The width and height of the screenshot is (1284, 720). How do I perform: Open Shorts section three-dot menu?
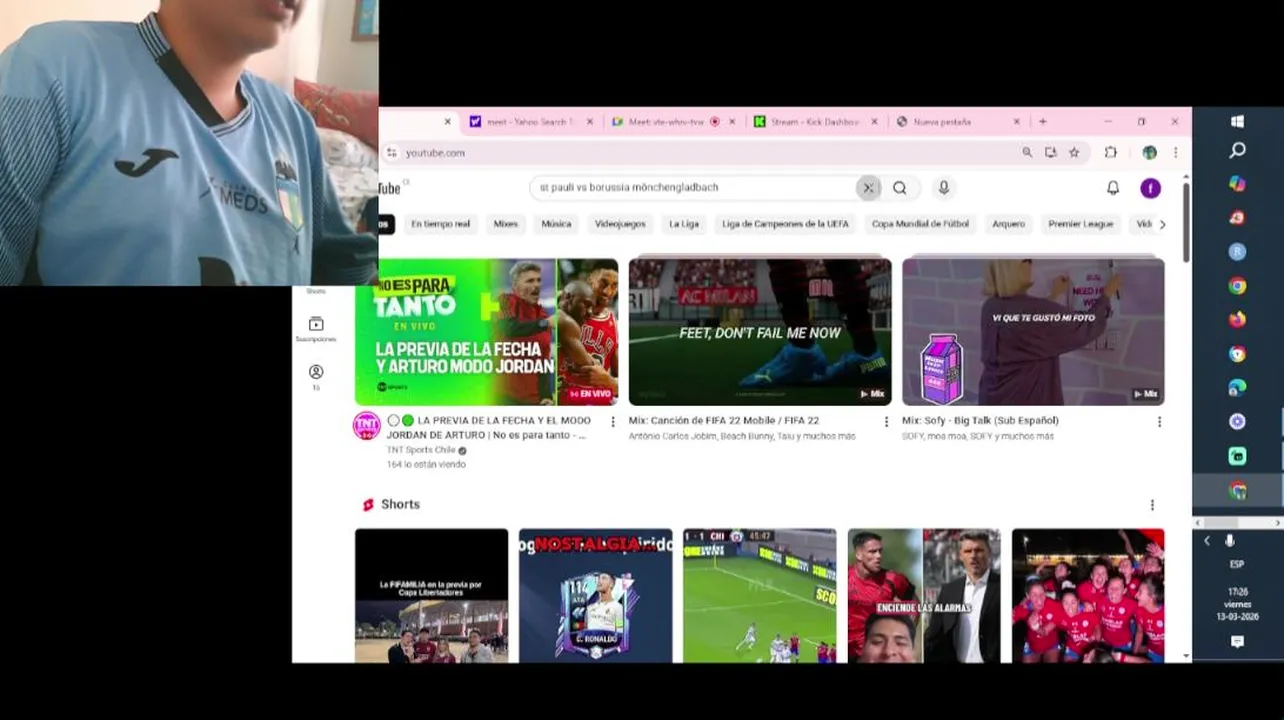[1152, 505]
